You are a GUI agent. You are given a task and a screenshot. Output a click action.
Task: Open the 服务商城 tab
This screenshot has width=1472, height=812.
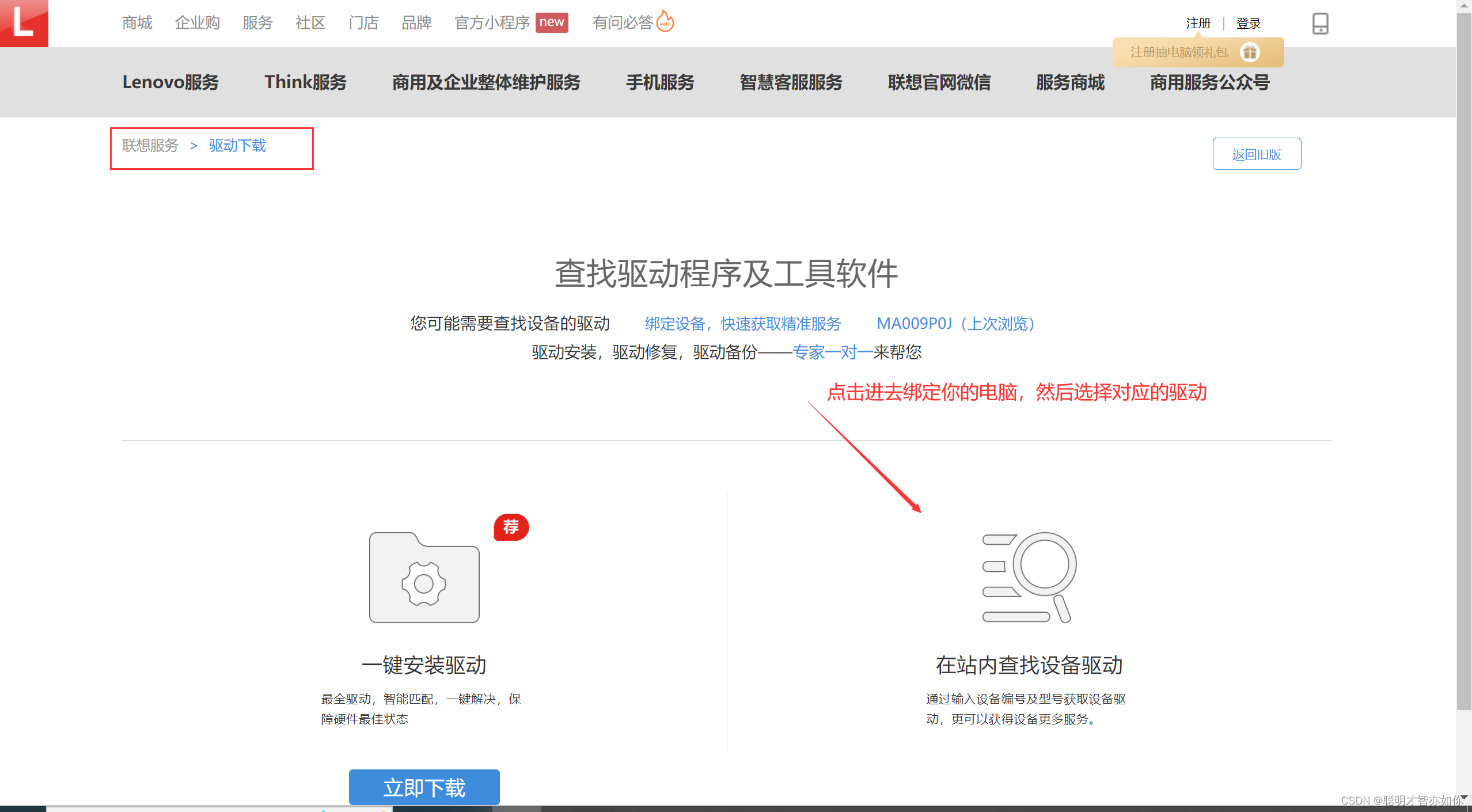point(1070,82)
